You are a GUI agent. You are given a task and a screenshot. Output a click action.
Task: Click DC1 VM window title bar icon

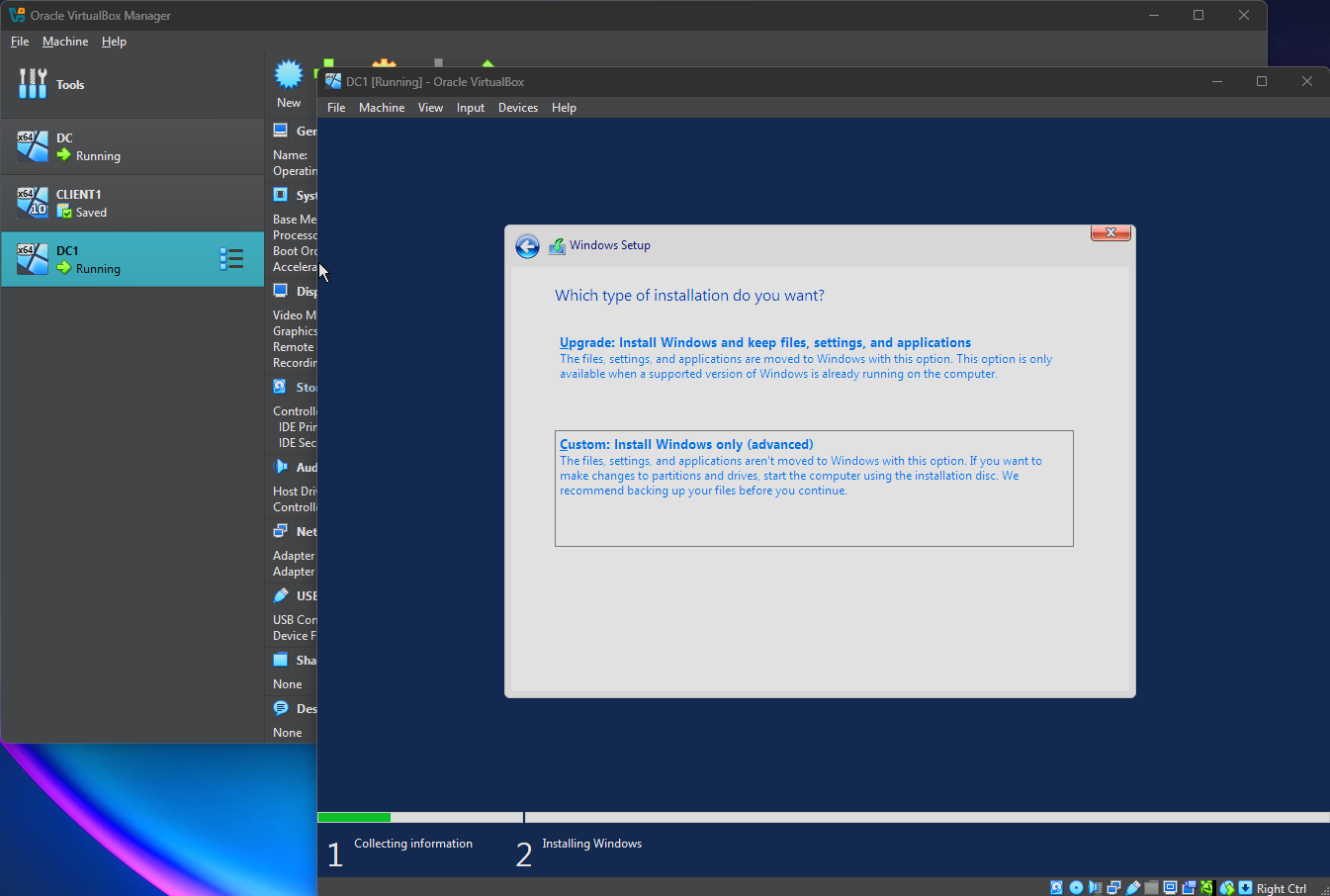coord(333,81)
